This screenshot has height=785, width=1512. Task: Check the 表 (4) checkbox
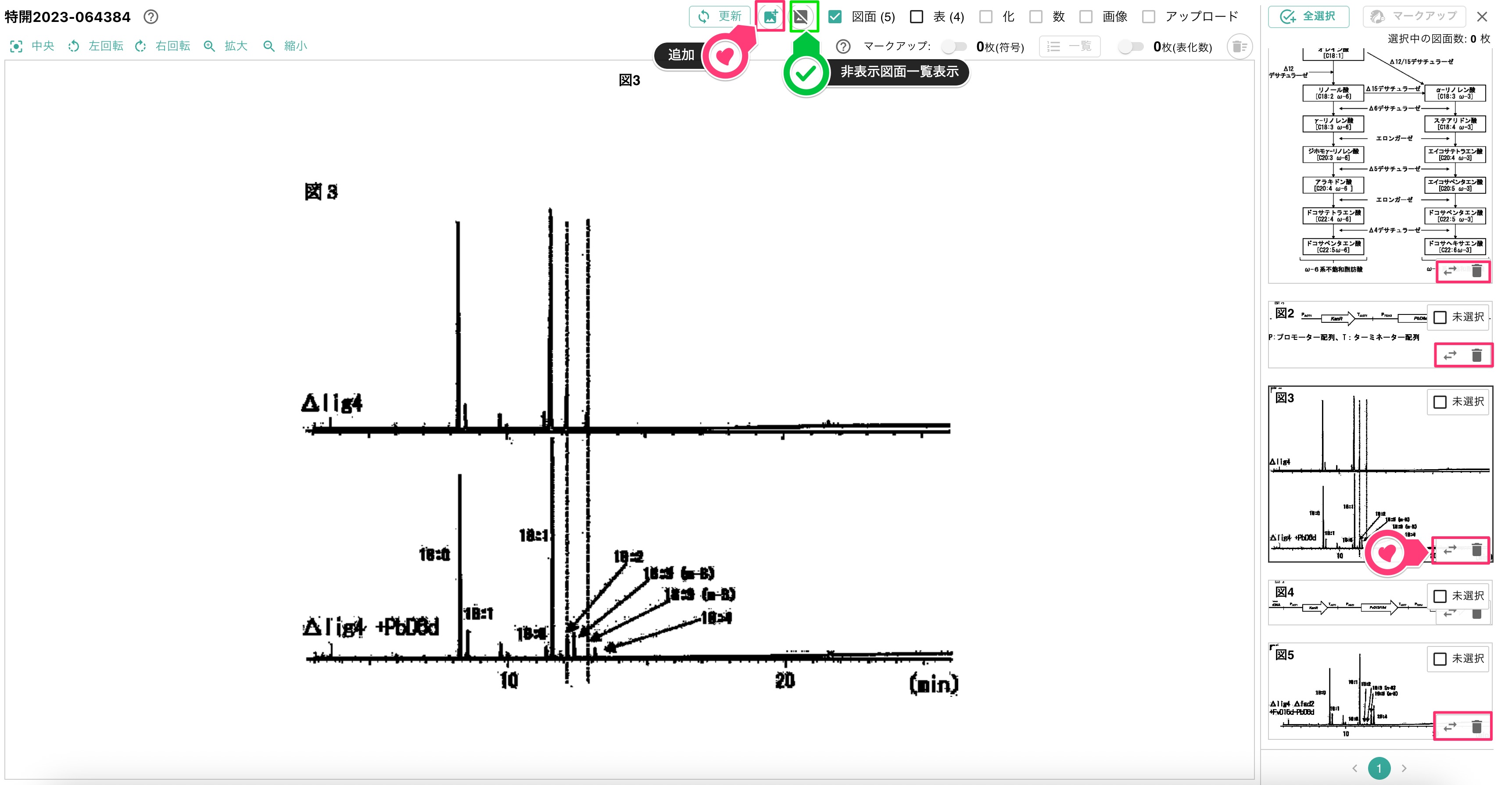click(x=916, y=16)
